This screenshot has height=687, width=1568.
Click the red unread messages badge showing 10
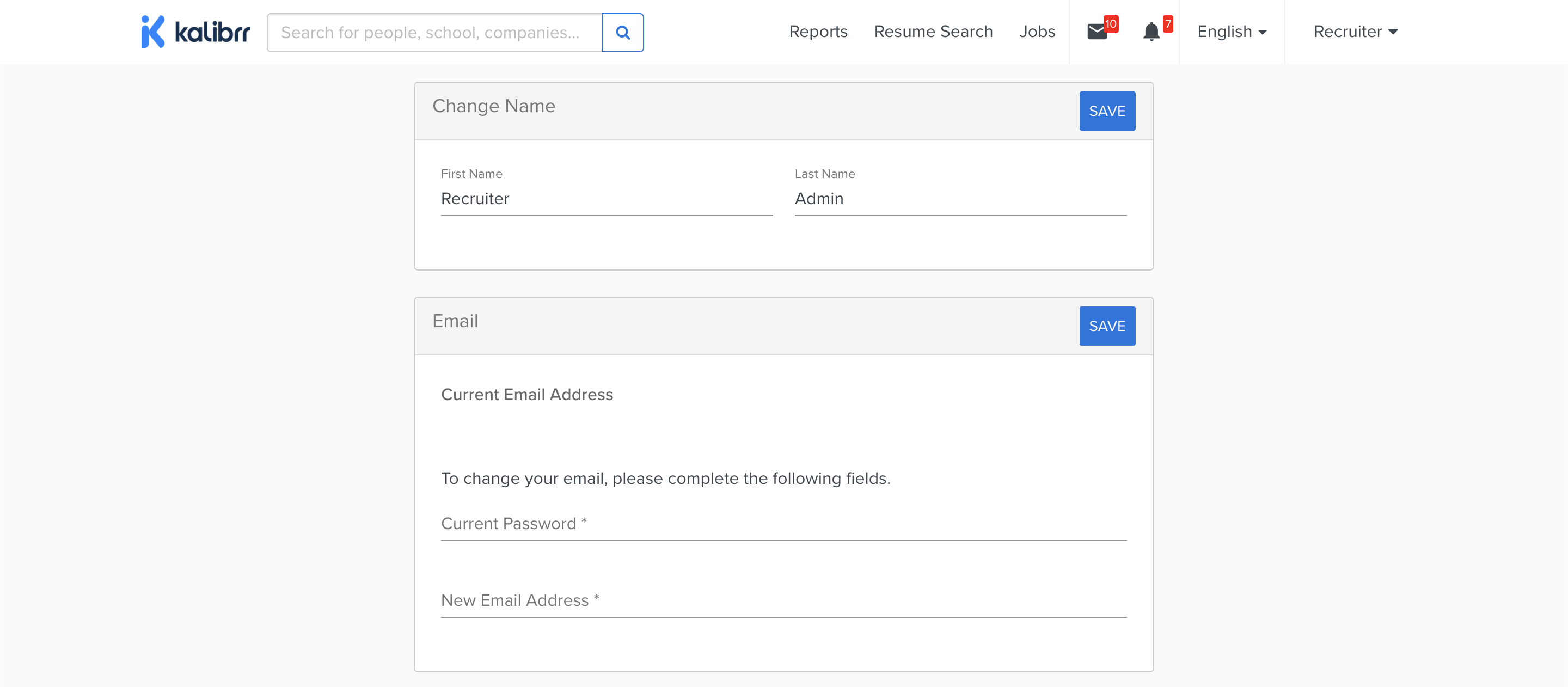1110,24
